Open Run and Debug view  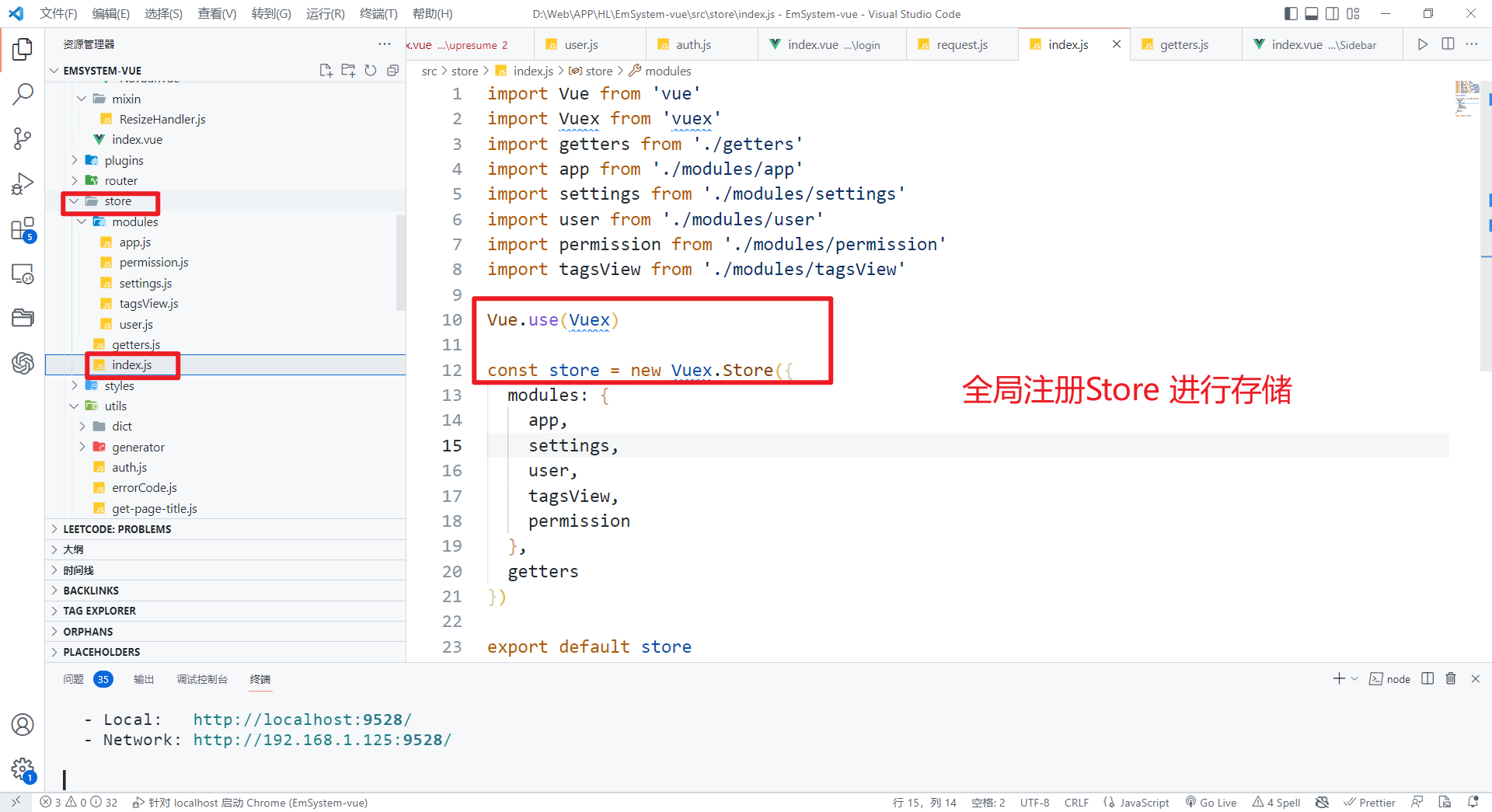[23, 184]
